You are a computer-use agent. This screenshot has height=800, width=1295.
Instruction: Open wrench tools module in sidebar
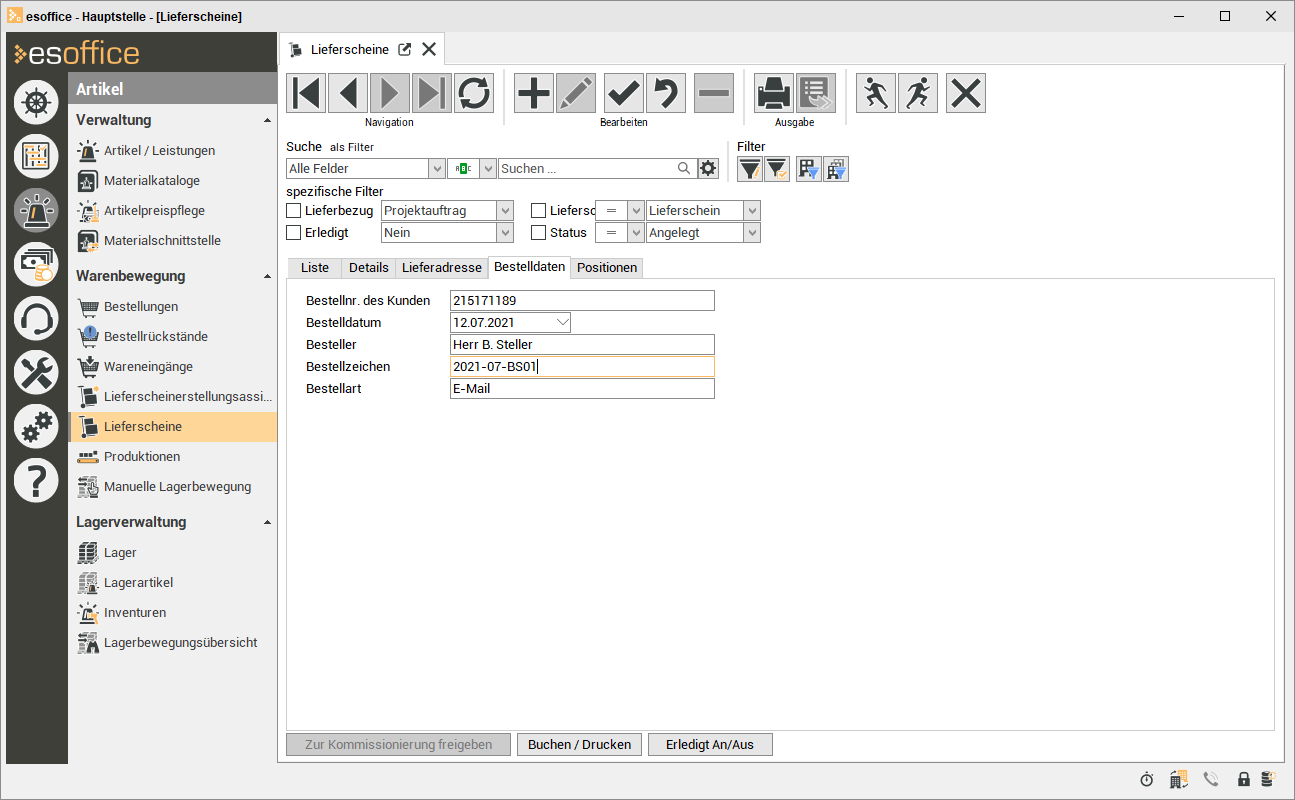(x=36, y=373)
